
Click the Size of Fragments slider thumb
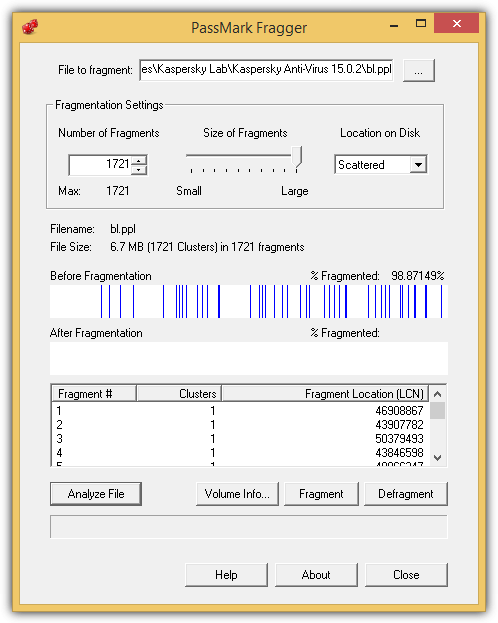pyautogui.click(x=297, y=156)
